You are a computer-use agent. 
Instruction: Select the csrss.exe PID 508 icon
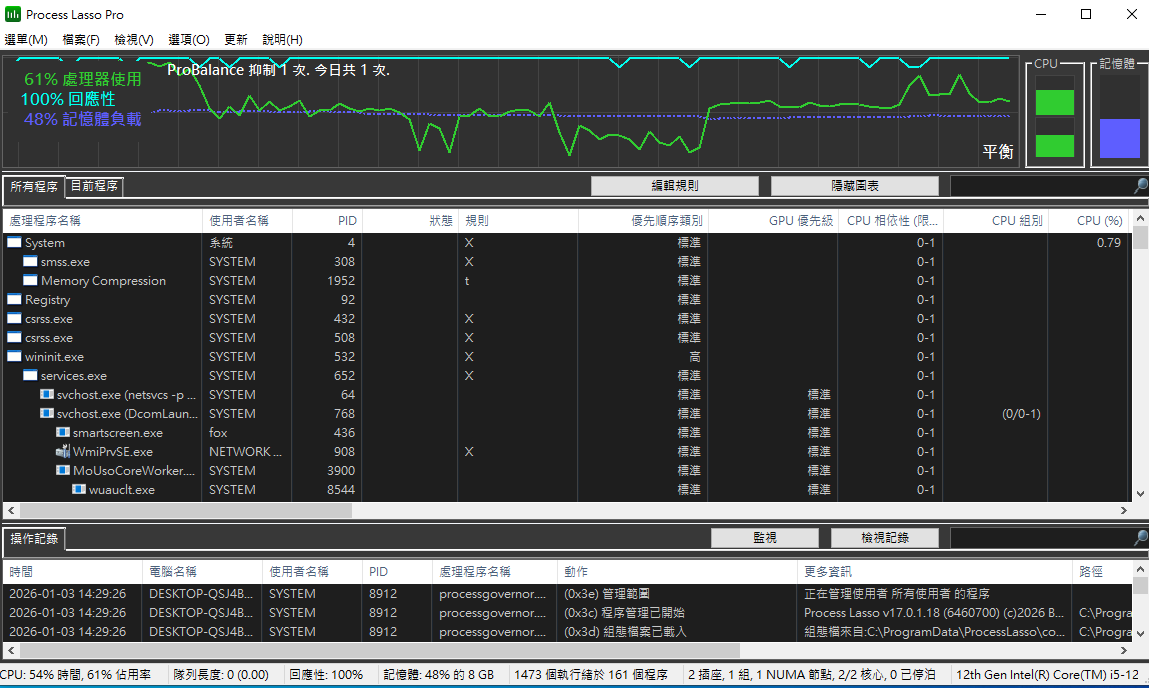tap(14, 338)
